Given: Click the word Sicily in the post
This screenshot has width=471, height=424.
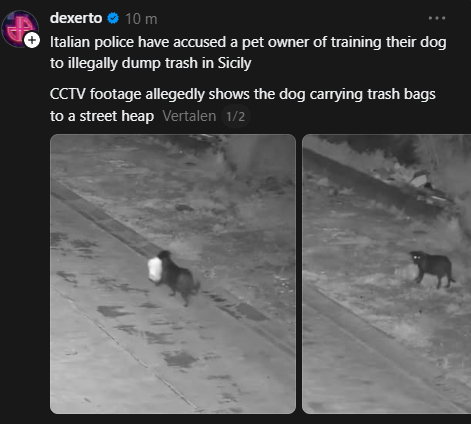Looking at the screenshot, I should [234, 63].
